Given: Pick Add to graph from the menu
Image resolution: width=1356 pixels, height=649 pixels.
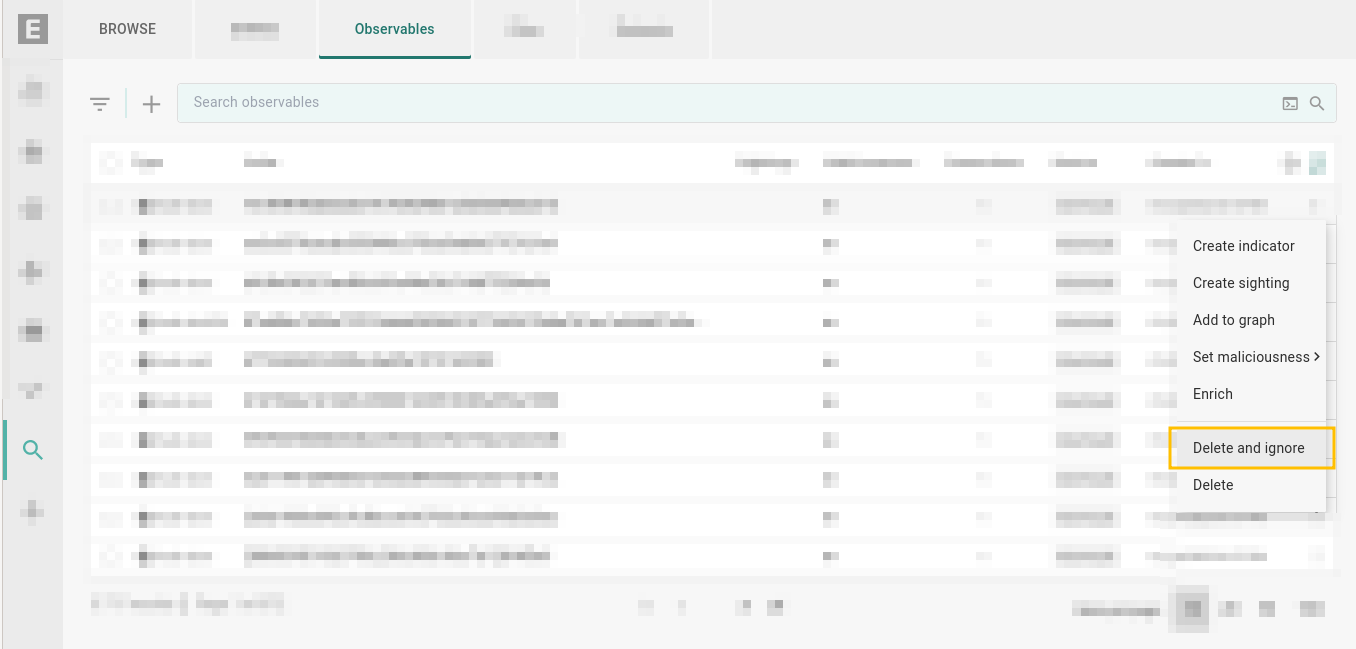Looking at the screenshot, I should pos(1233,320).
